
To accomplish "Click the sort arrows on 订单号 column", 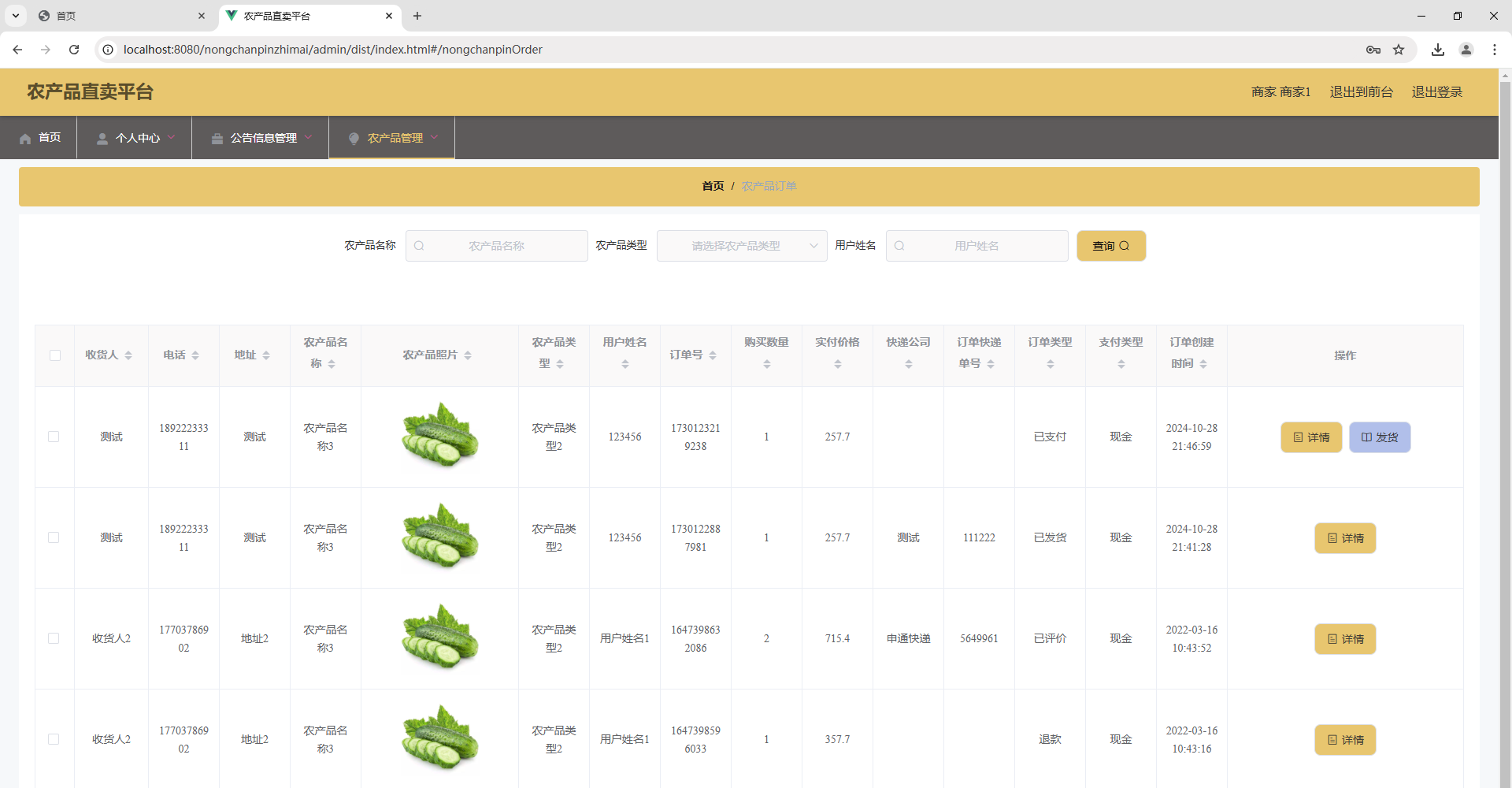I will 713,355.
